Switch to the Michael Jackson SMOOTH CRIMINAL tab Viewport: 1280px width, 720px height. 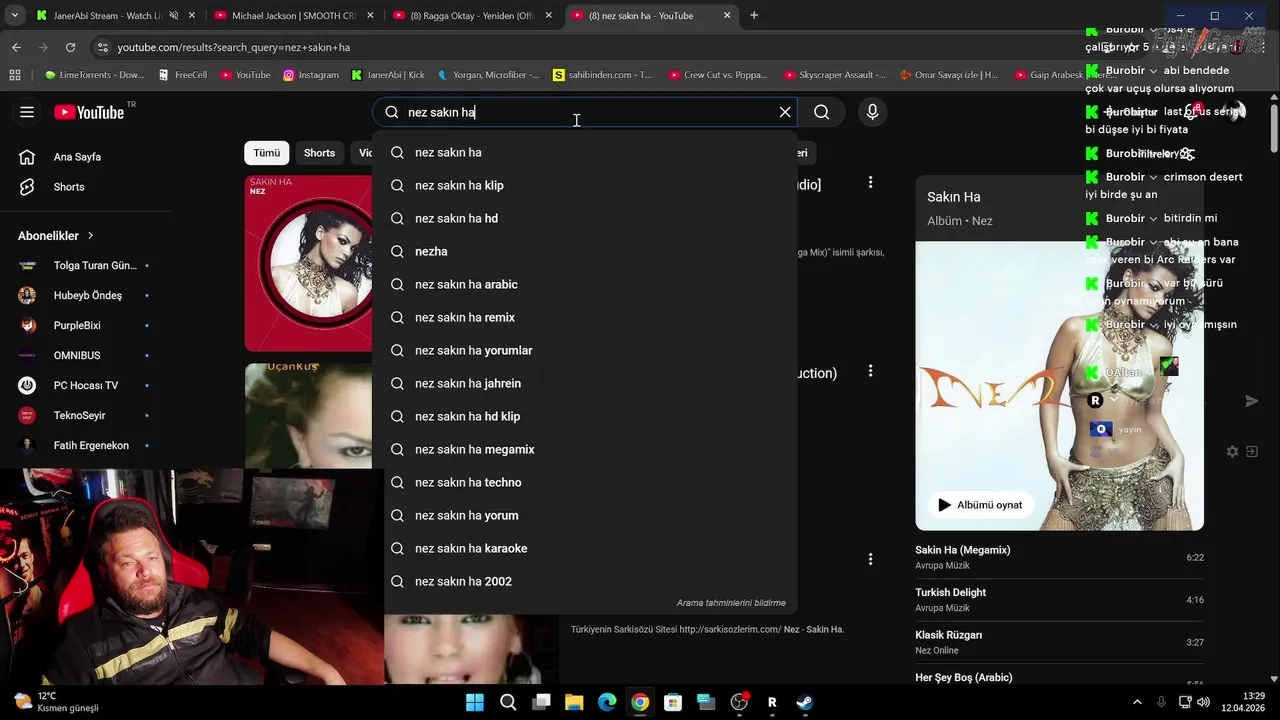pyautogui.click(x=294, y=15)
